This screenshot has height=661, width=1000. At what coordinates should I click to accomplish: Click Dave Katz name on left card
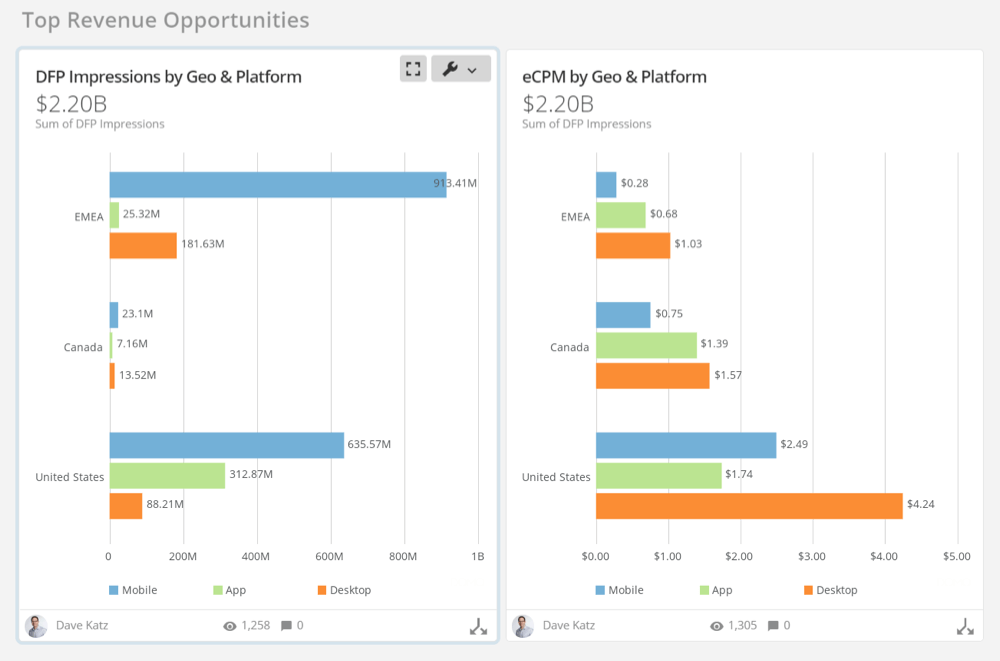coord(82,626)
